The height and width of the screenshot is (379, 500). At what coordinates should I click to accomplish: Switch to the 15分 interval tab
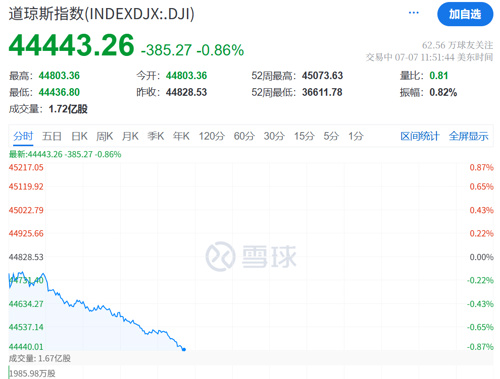304,136
